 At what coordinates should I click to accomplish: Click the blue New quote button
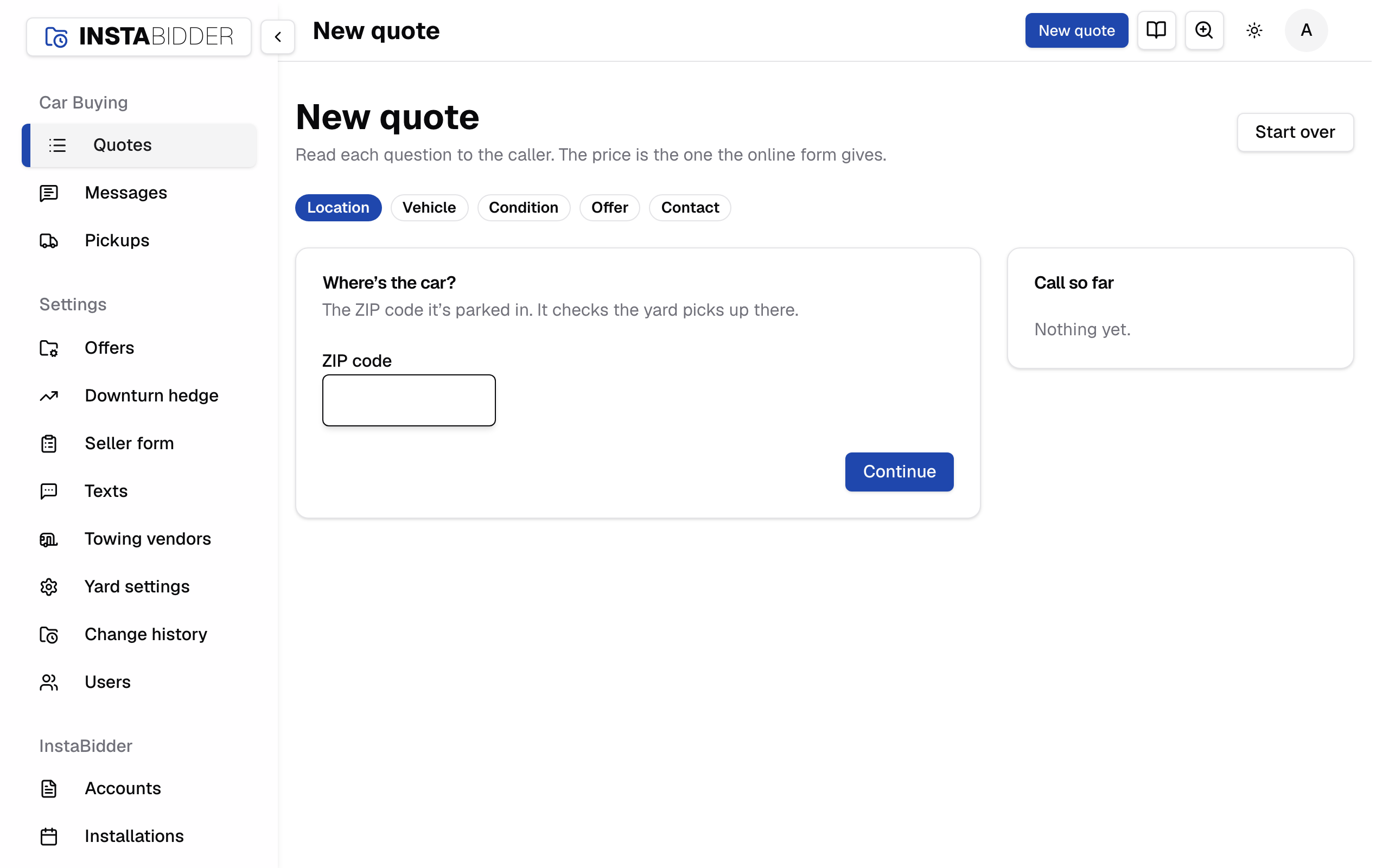1076,30
